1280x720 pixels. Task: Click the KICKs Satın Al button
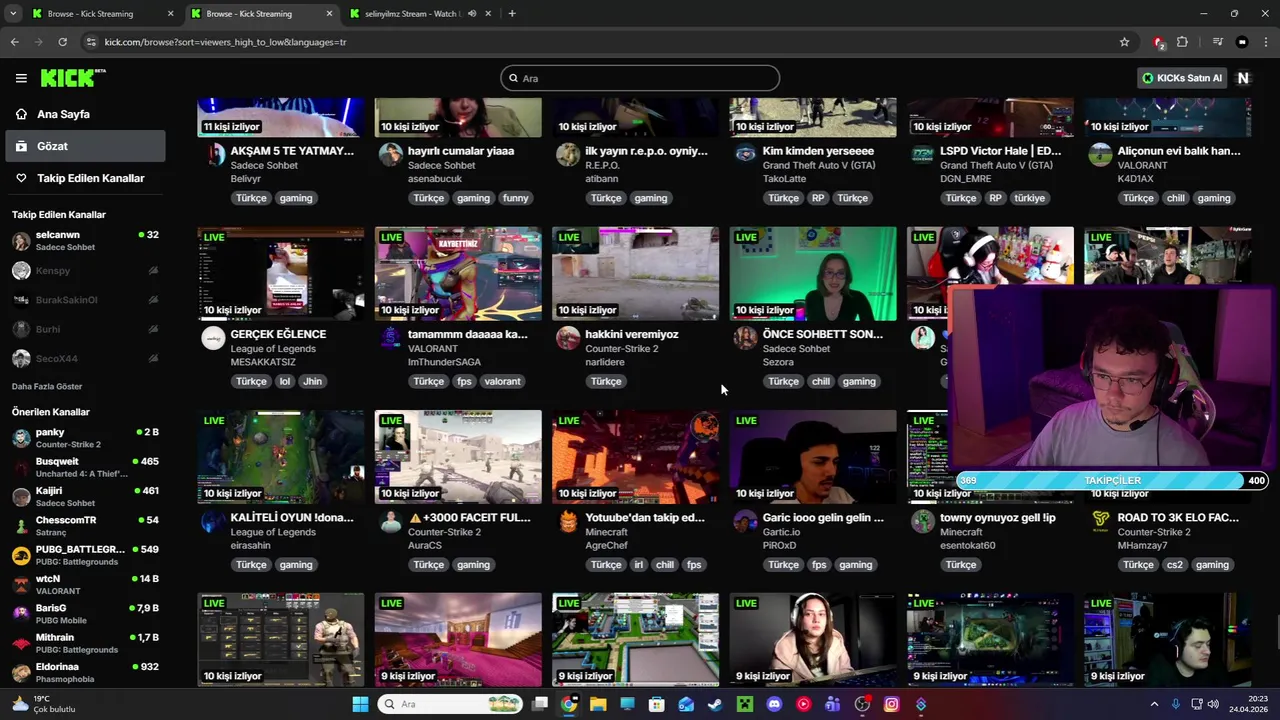coord(1182,78)
